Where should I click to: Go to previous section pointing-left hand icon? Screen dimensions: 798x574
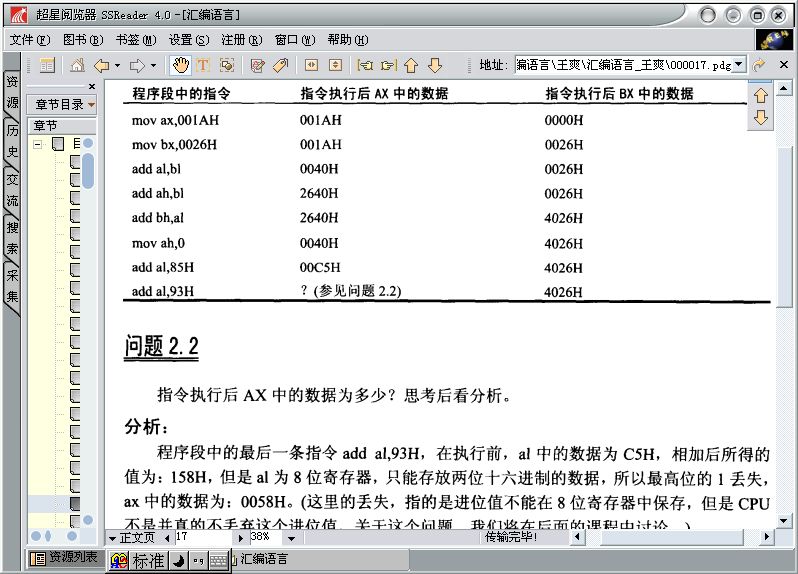coord(365,65)
